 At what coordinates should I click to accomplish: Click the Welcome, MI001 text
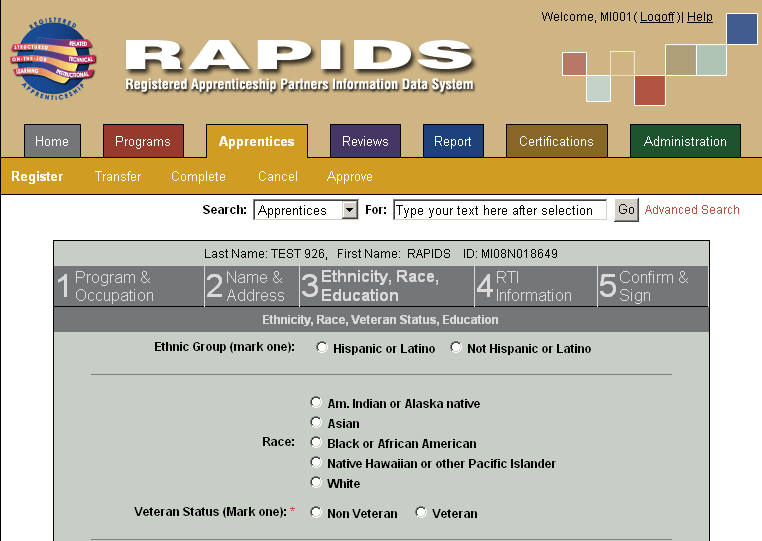click(x=586, y=17)
